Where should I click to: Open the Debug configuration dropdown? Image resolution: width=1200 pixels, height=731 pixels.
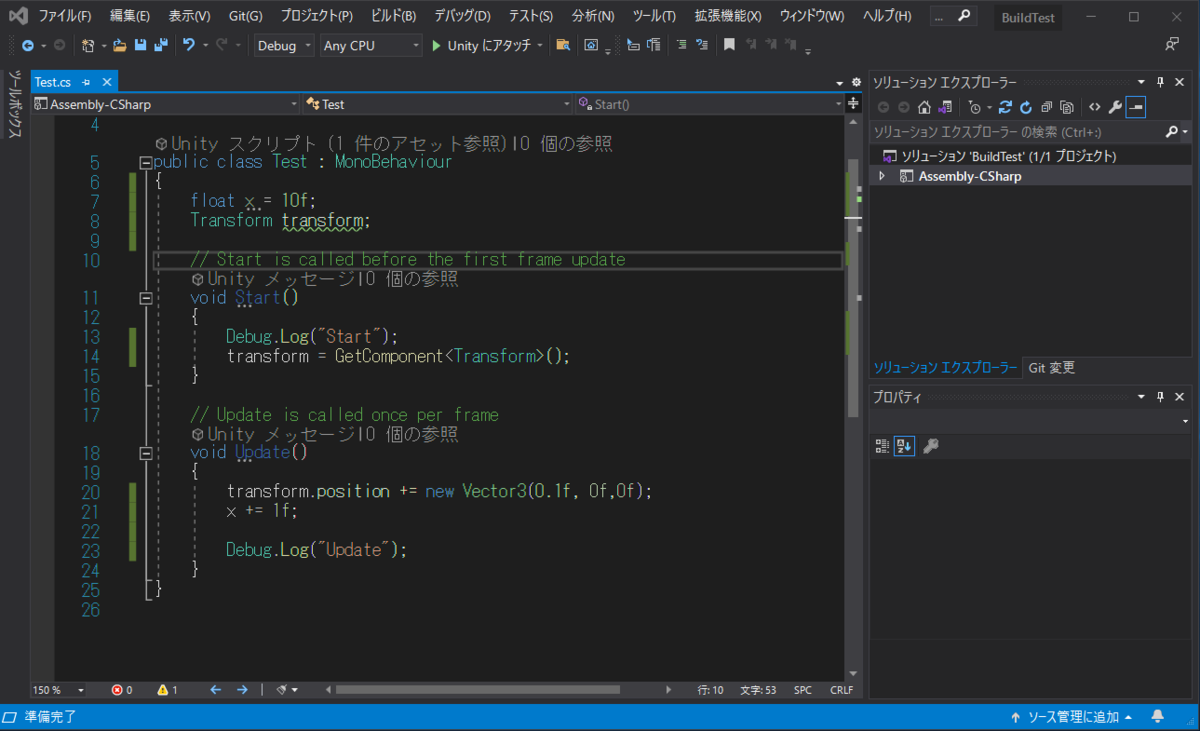click(x=284, y=45)
